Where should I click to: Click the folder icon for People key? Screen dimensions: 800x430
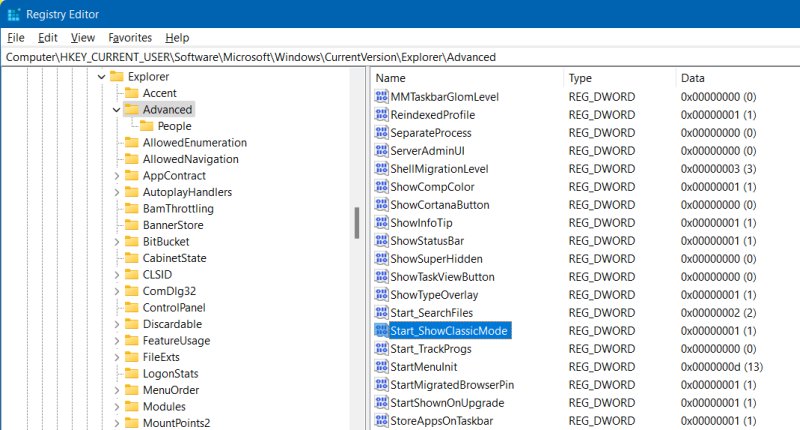(x=146, y=126)
